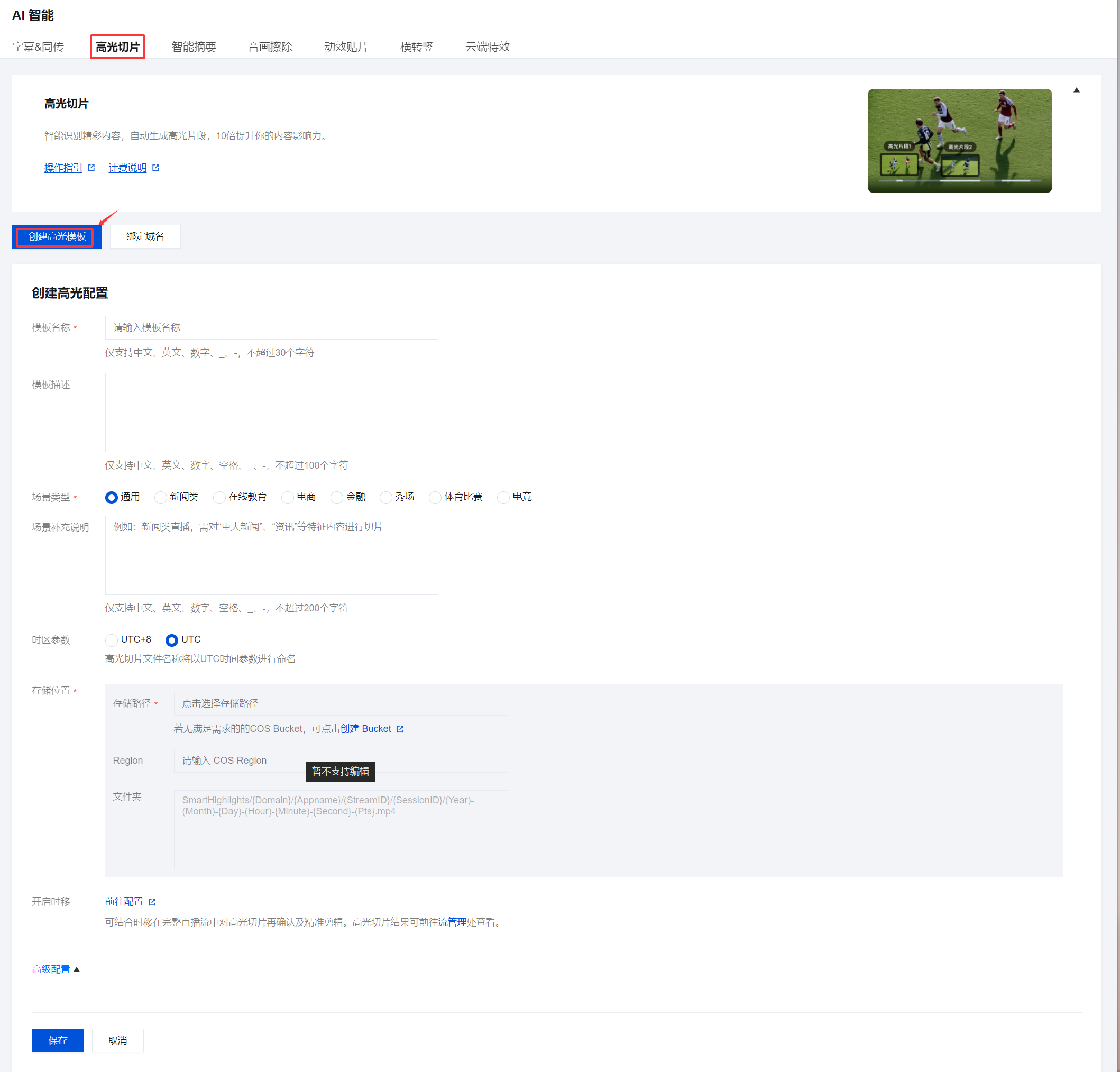Click the 绑定域名 button
The image size is (1120, 1072).
pos(145,236)
